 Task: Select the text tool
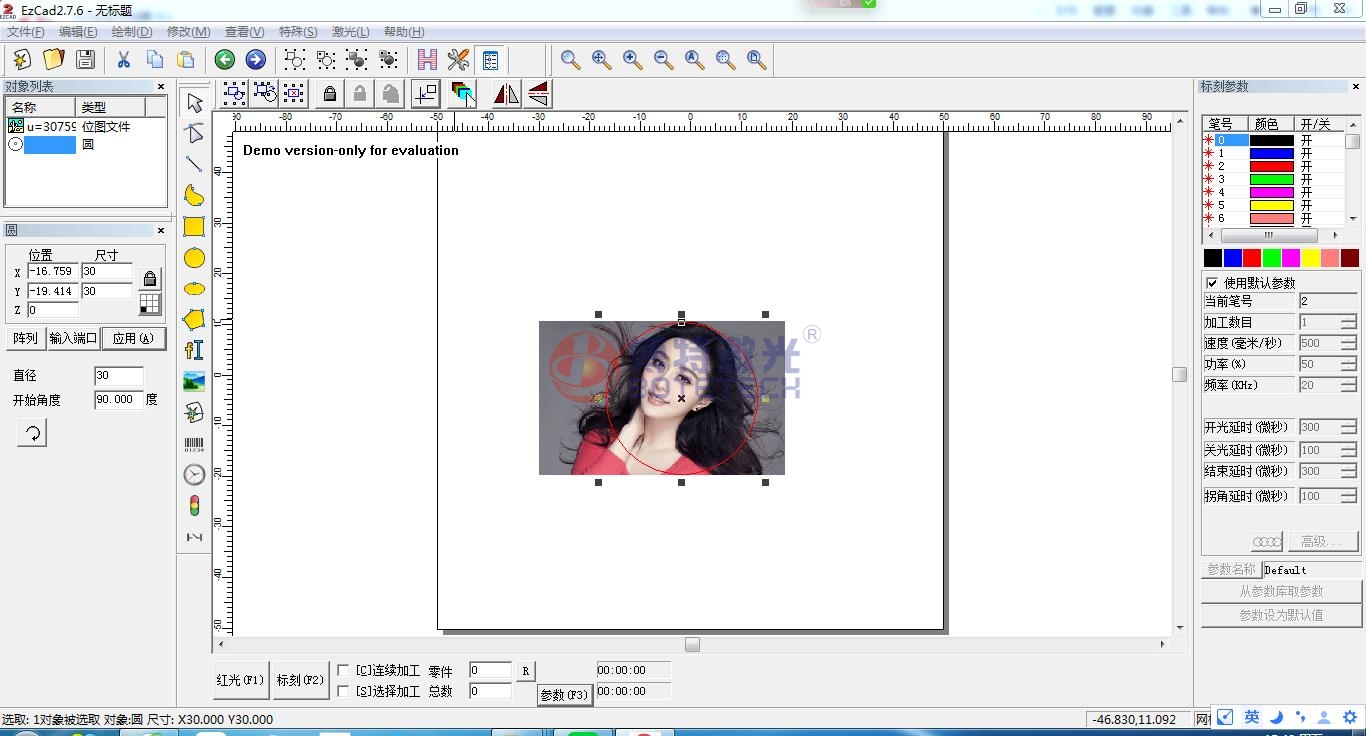pos(194,350)
